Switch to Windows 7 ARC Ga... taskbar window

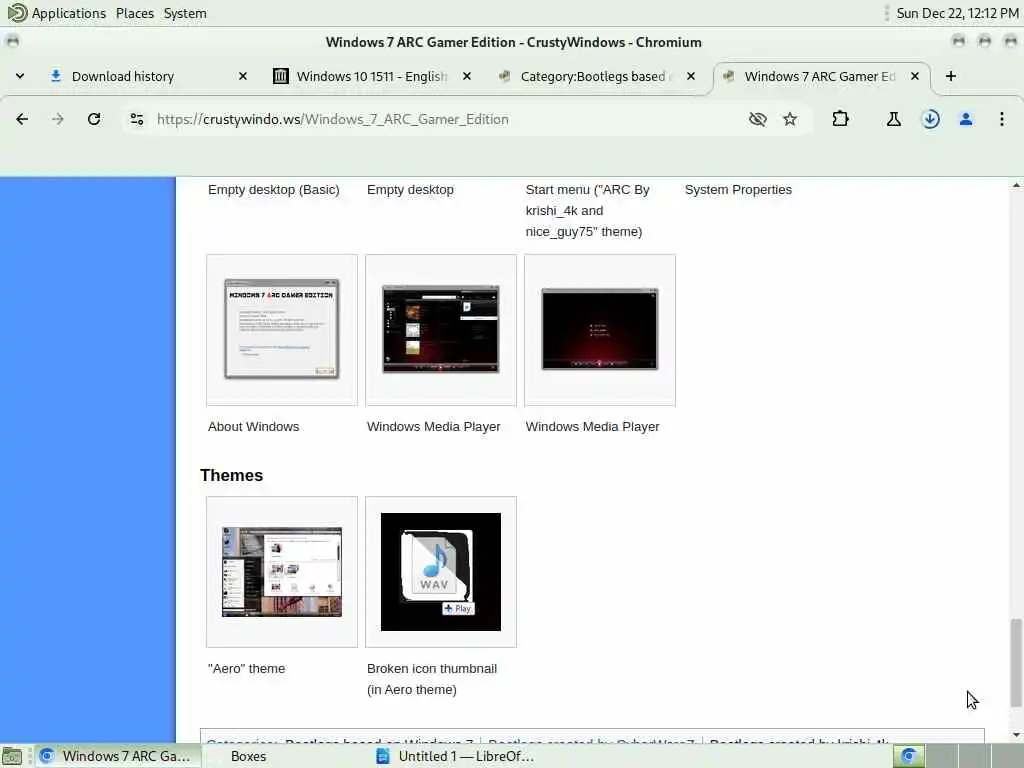pyautogui.click(x=116, y=756)
